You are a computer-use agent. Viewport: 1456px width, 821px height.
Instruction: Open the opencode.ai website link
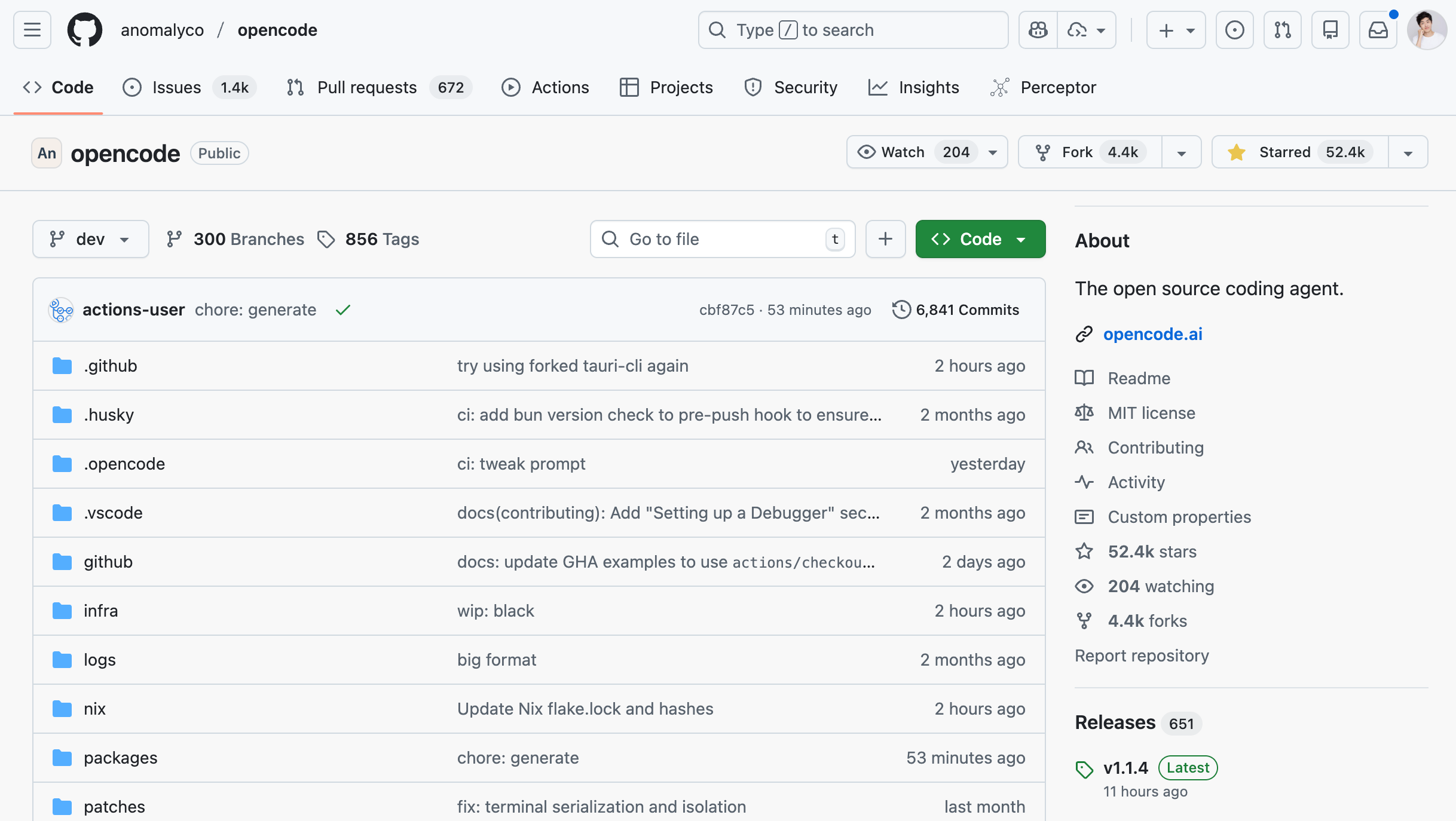[1152, 334]
